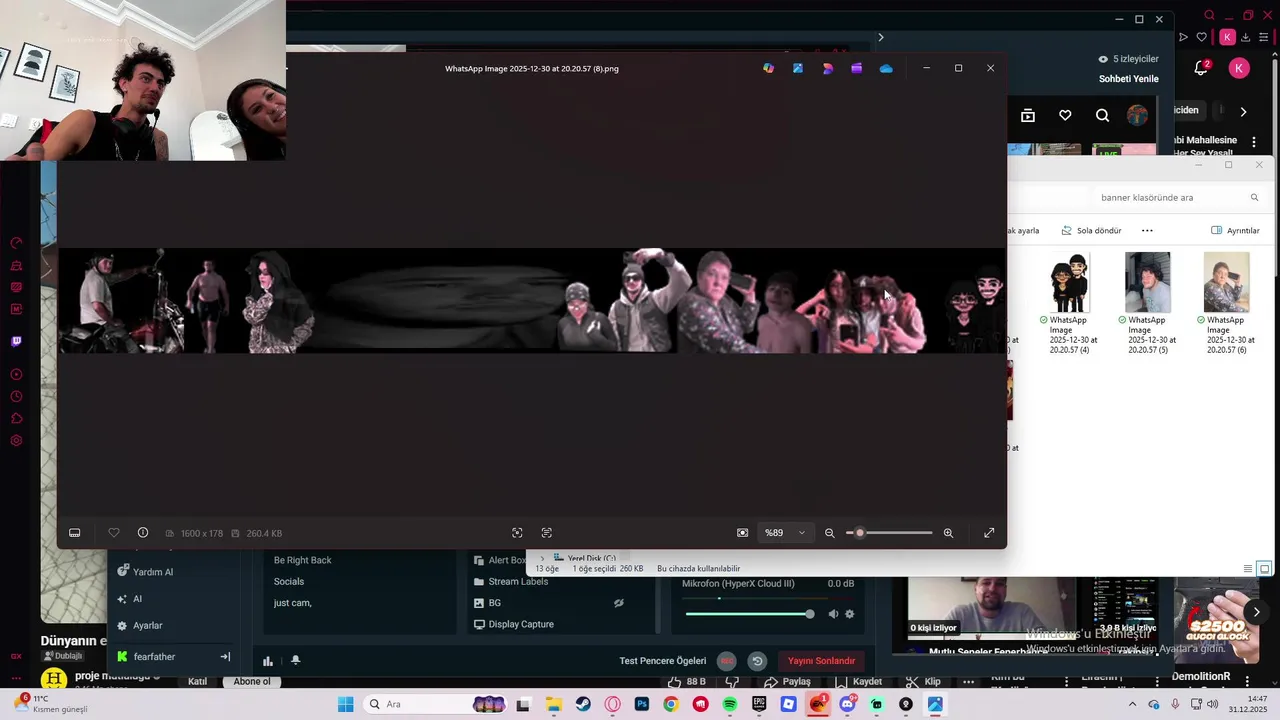Show hidden system tray icons chevron
This screenshot has width=1280, height=720.
coord(1132,704)
